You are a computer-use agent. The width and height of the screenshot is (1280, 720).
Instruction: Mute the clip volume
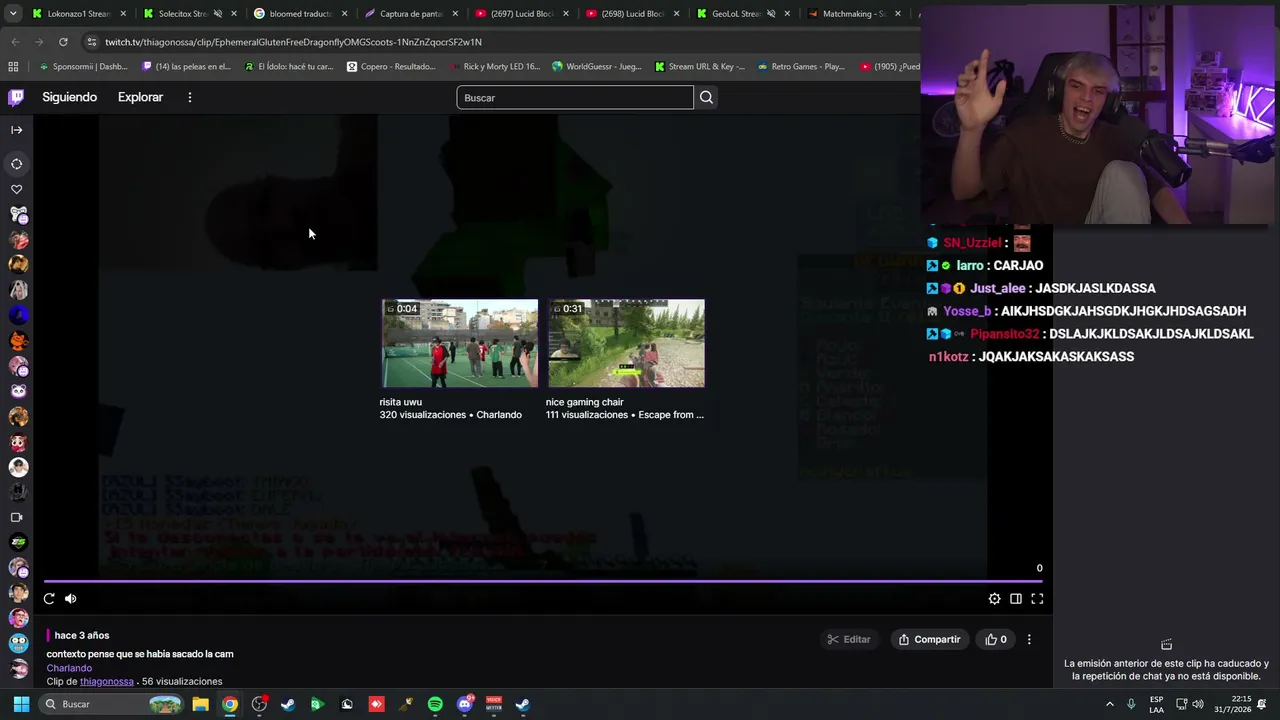pos(70,598)
